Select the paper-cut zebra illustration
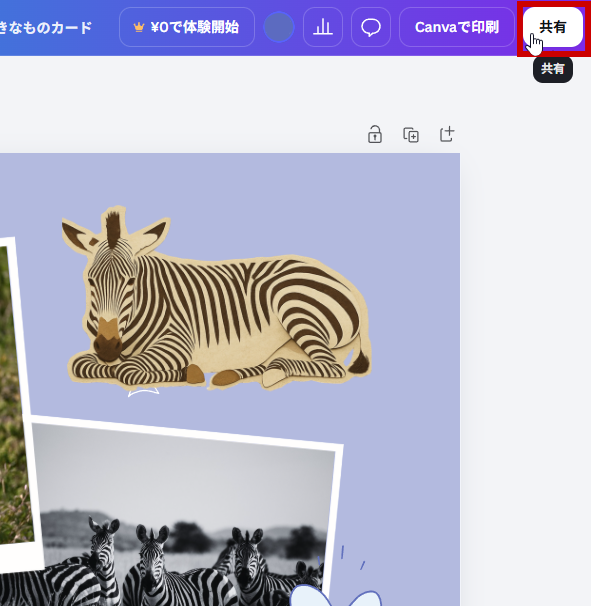The width and height of the screenshot is (591, 606). 216,298
